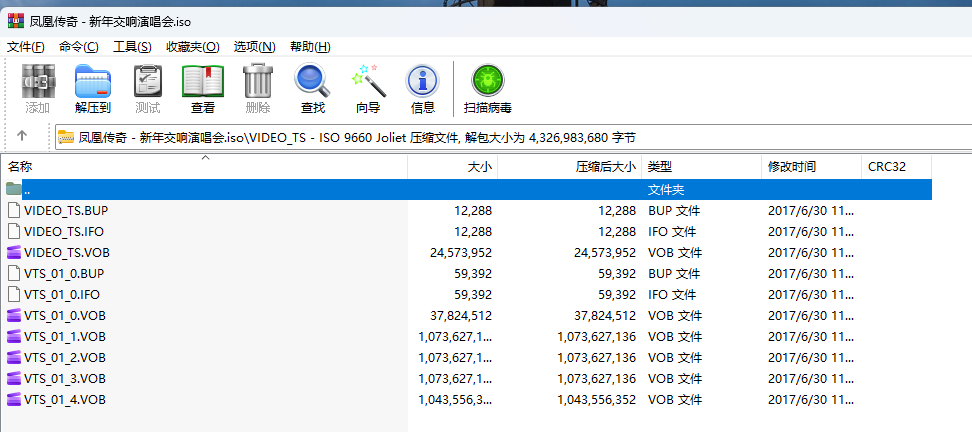Sort by the 名称 column header
The image size is (972, 432).
[x=204, y=167]
